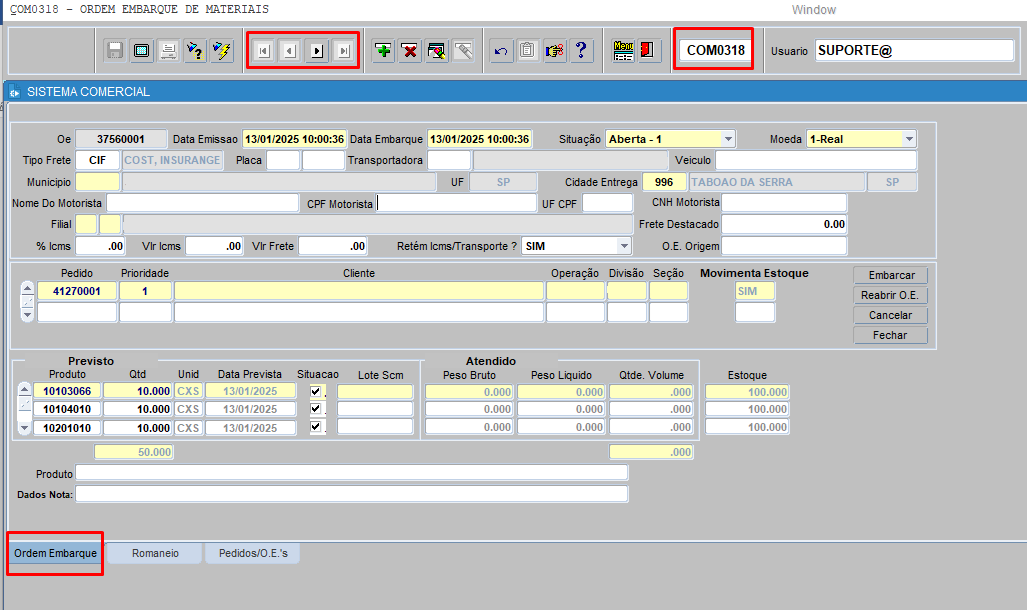Go to previous record arrow icon
The image size is (1027, 610).
click(x=290, y=50)
